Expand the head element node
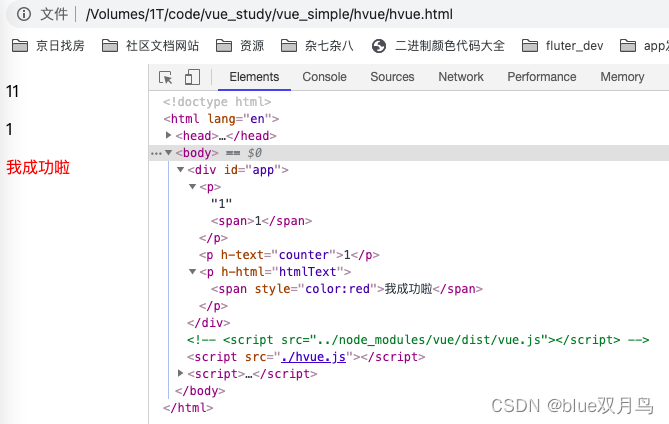The image size is (669, 424). [x=169, y=135]
